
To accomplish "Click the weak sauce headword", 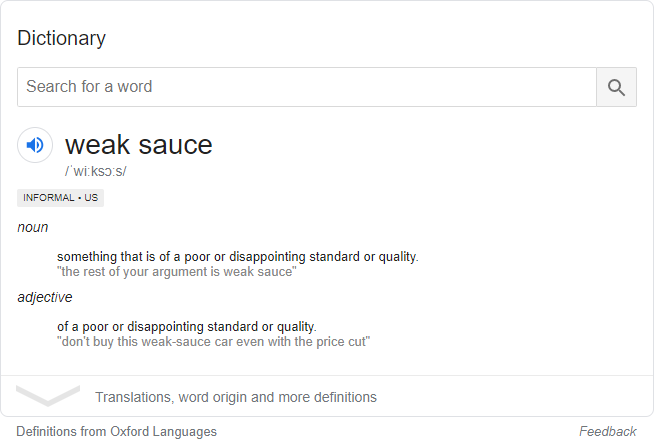I will coord(139,145).
